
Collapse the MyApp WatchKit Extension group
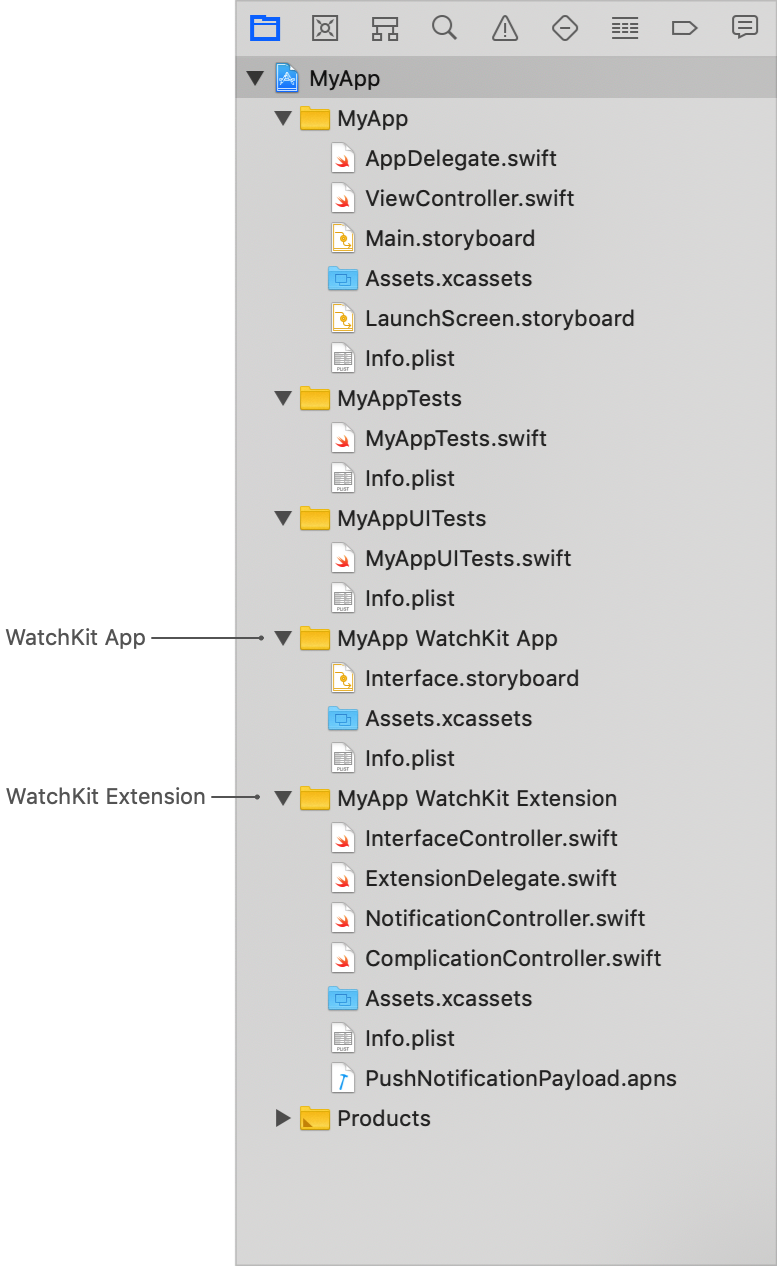282,798
